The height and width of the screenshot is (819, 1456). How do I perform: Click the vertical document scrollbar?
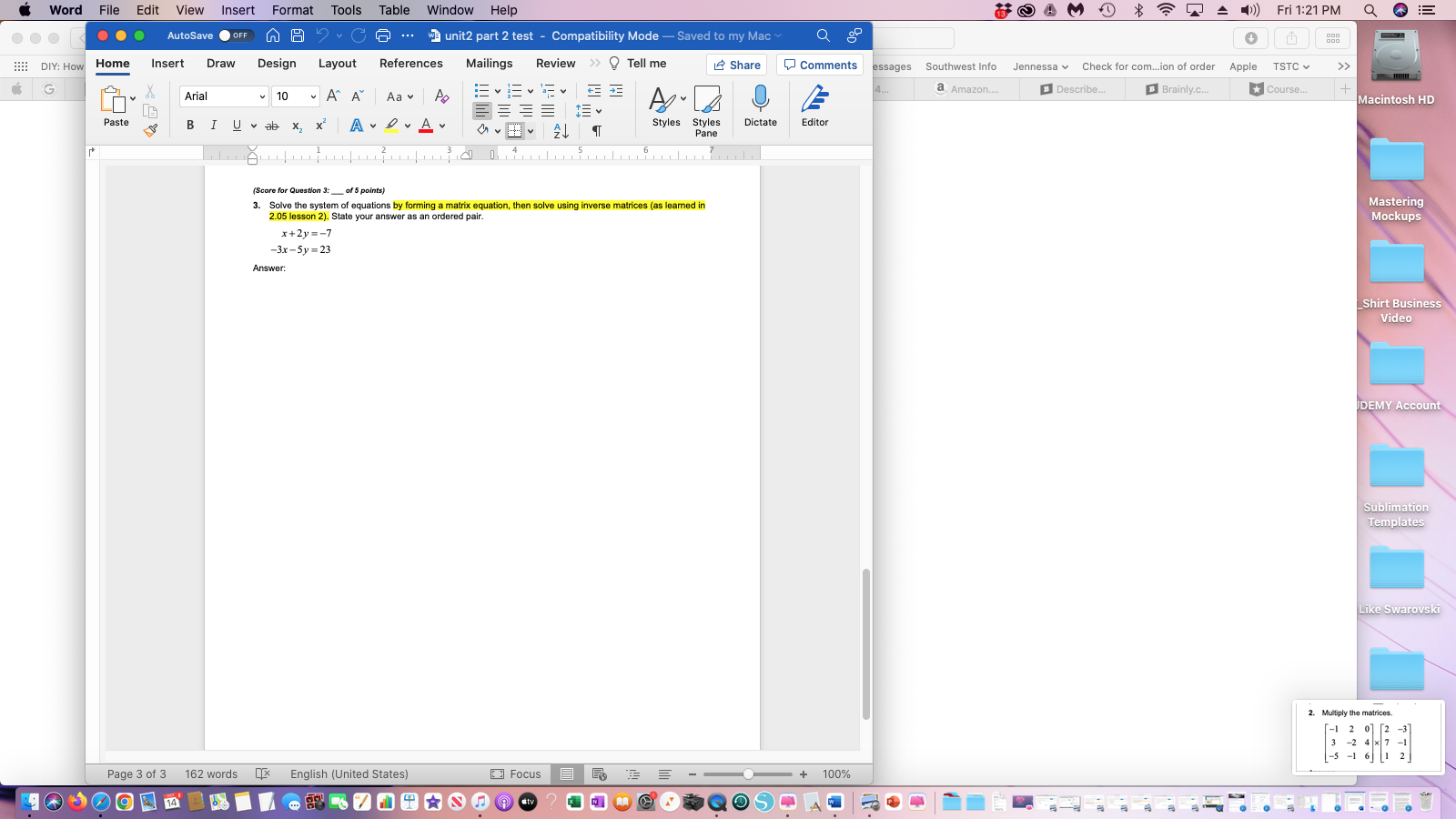866,644
